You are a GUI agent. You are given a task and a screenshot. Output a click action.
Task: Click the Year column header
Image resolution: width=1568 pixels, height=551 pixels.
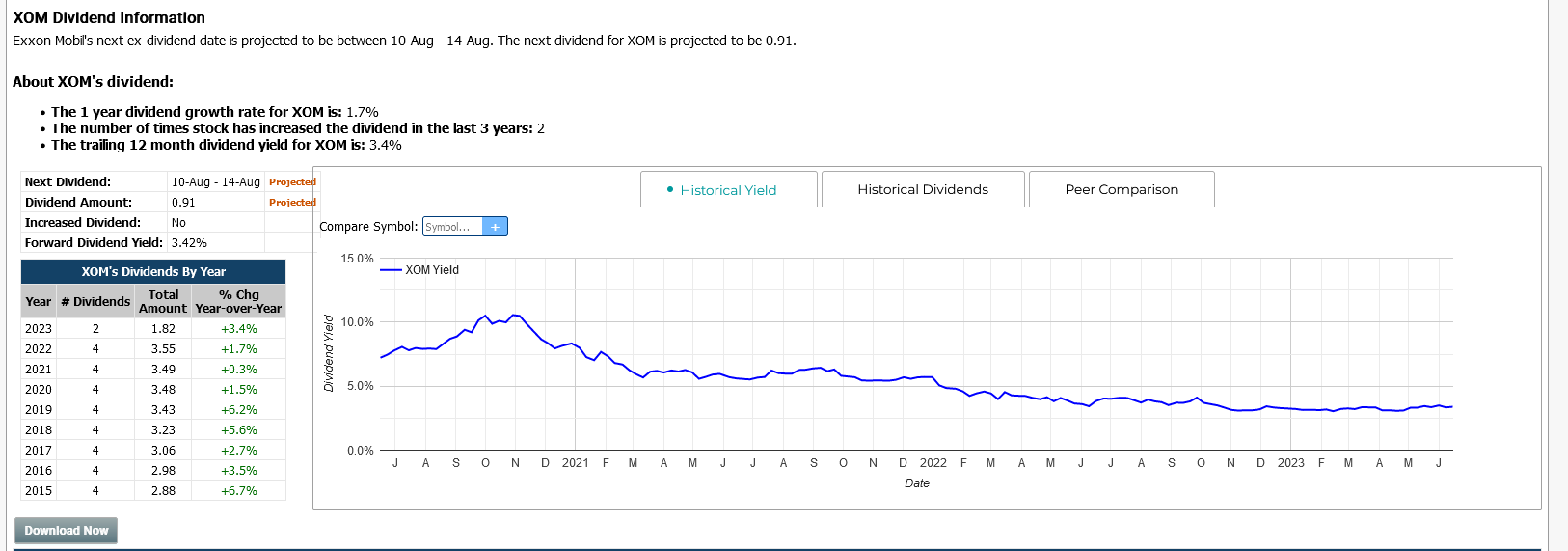tap(39, 302)
